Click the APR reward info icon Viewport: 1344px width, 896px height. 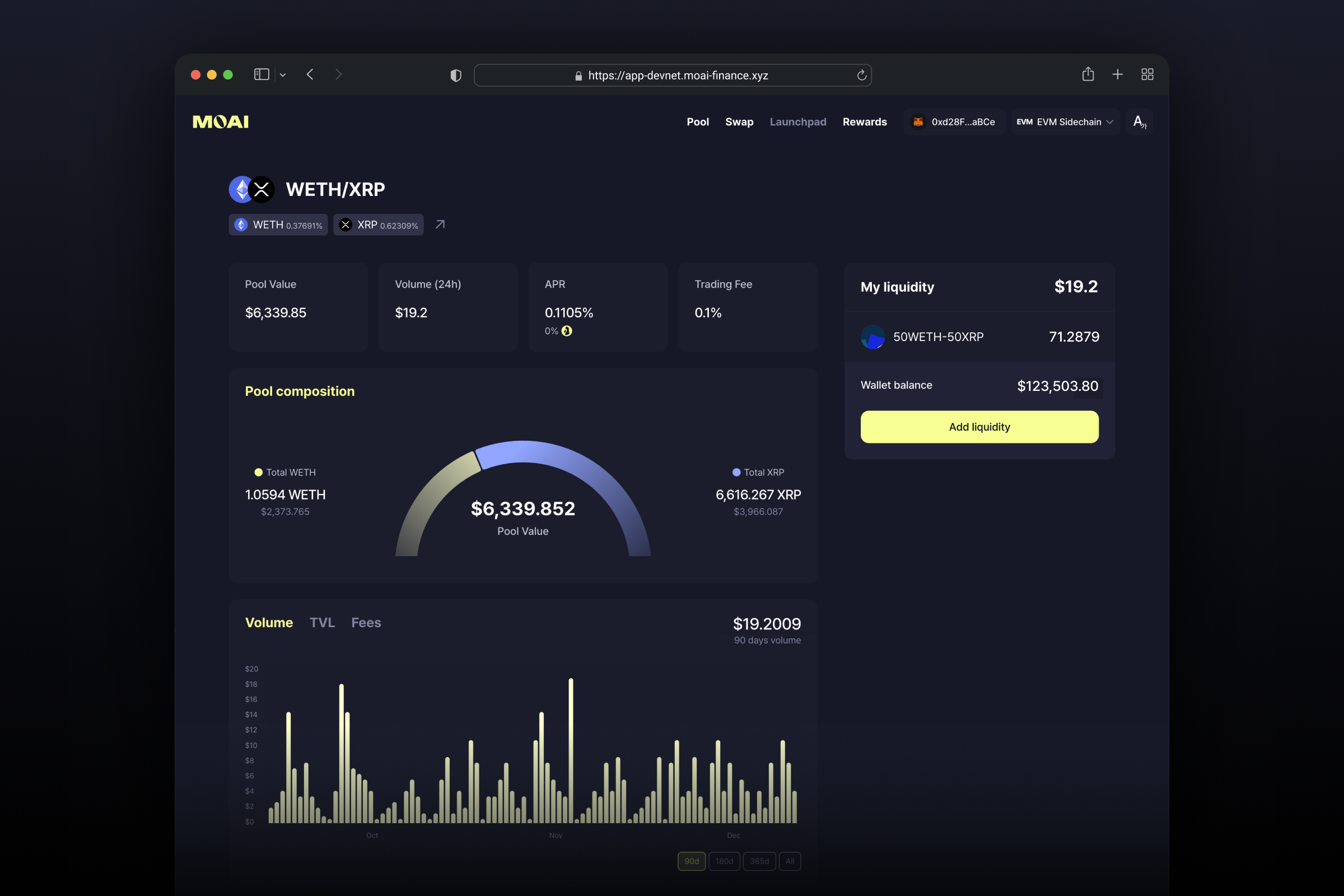pos(566,331)
